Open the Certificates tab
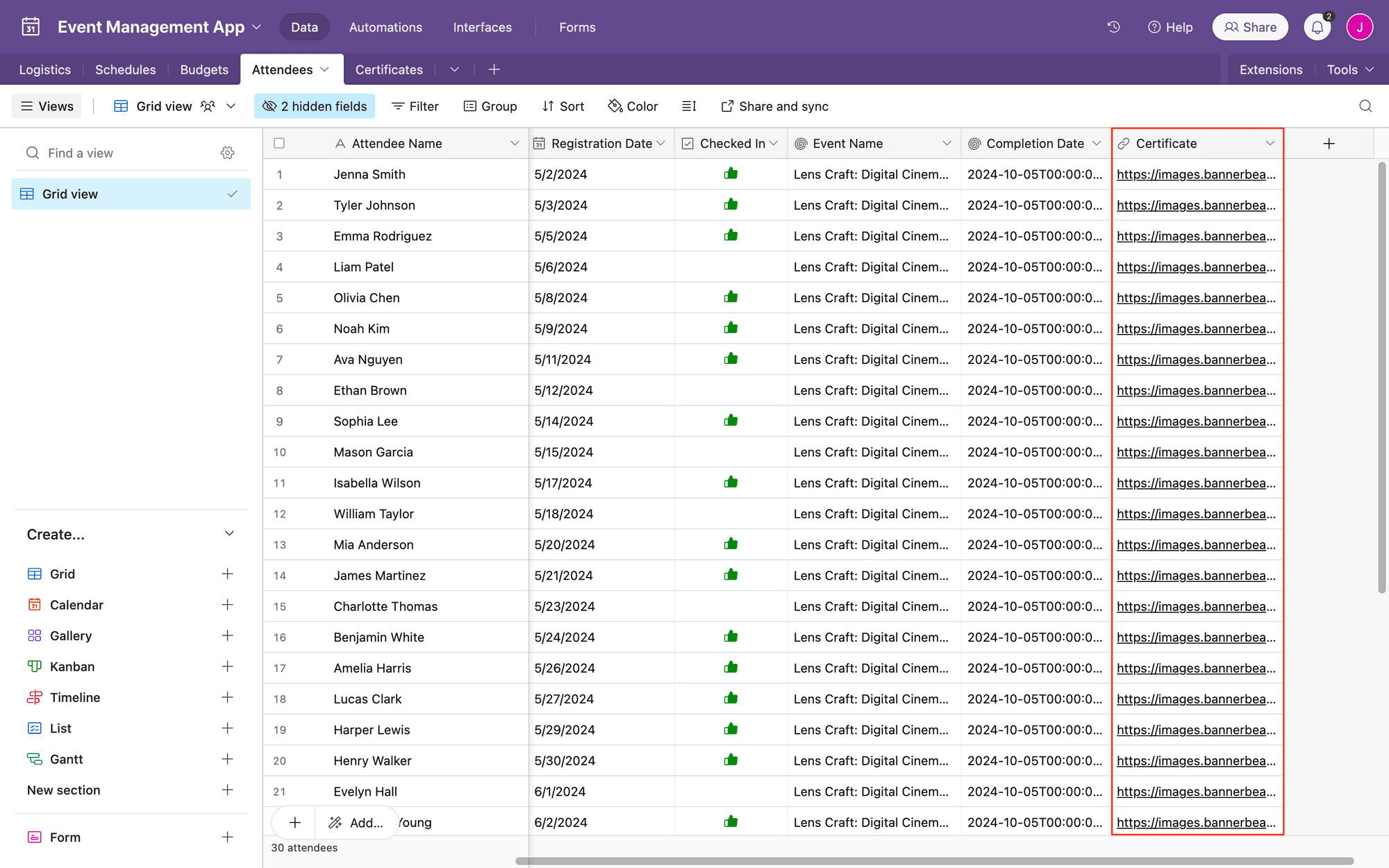 (x=389, y=69)
